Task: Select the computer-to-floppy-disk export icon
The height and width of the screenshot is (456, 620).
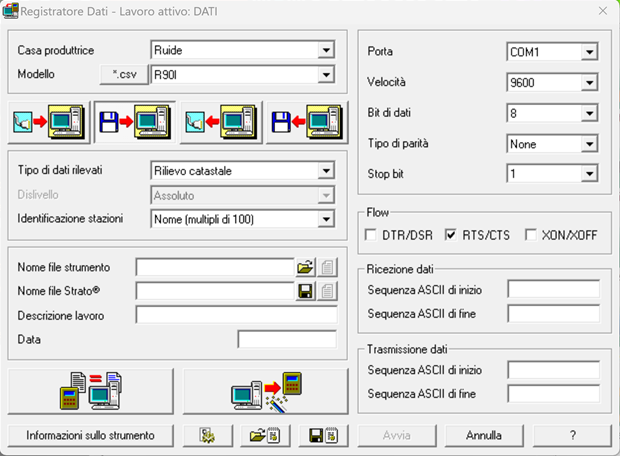Action: click(306, 123)
